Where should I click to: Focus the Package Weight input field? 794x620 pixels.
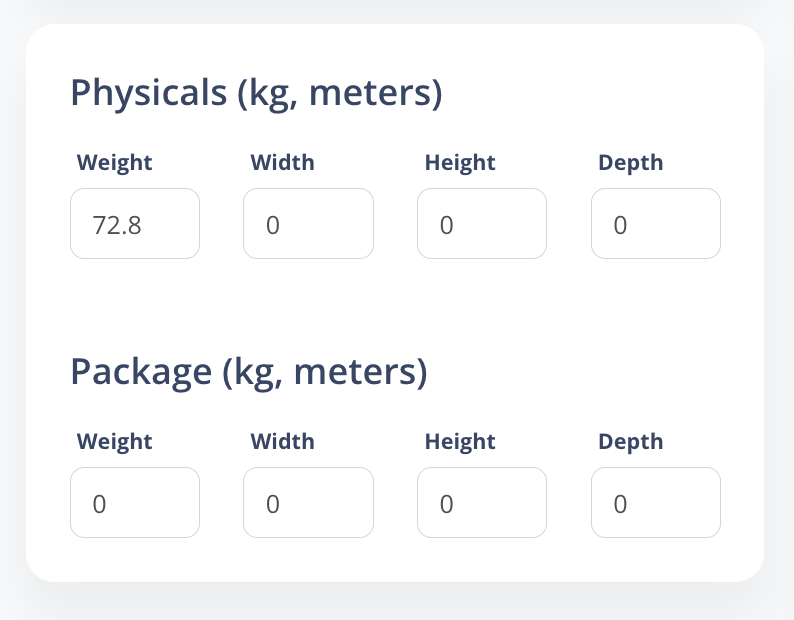pyautogui.click(x=135, y=503)
